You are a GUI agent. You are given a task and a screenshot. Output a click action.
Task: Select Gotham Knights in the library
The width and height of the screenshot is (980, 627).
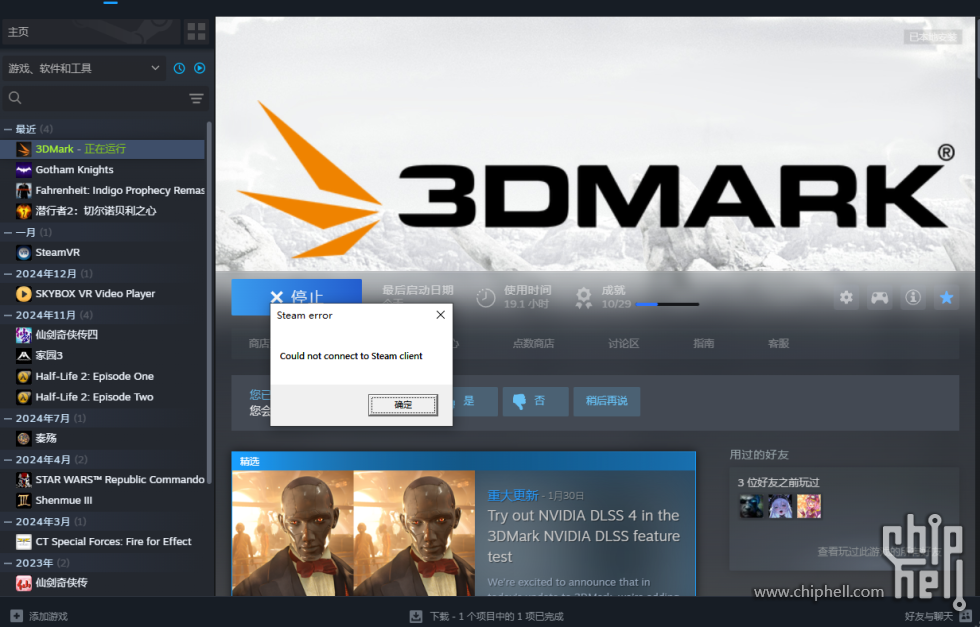point(102,169)
